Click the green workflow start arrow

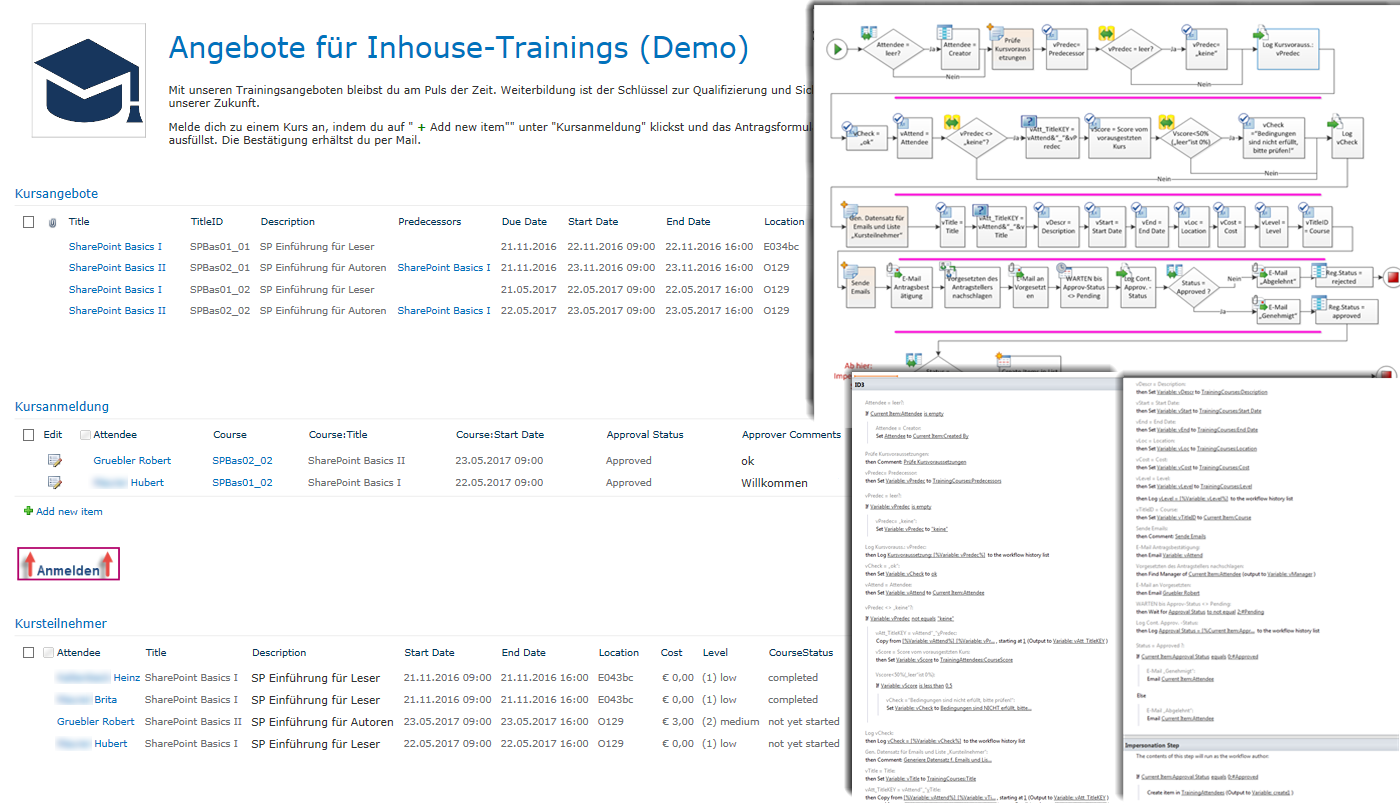(x=836, y=47)
